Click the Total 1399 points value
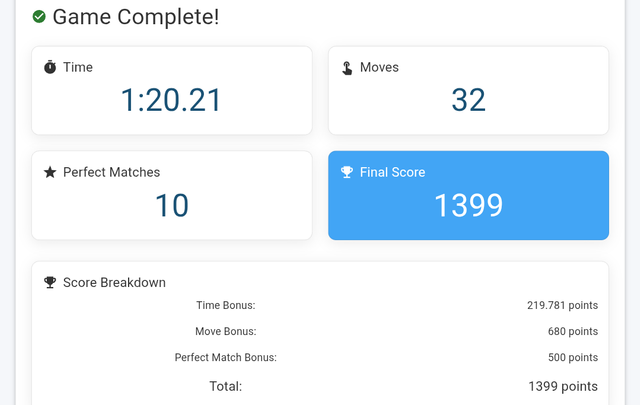The height and width of the screenshot is (405, 640). [x=563, y=386]
